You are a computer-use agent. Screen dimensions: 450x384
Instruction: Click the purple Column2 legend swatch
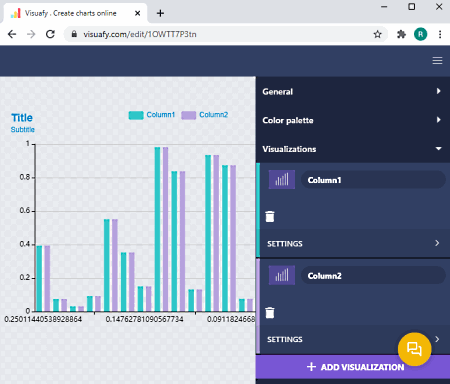[188, 115]
